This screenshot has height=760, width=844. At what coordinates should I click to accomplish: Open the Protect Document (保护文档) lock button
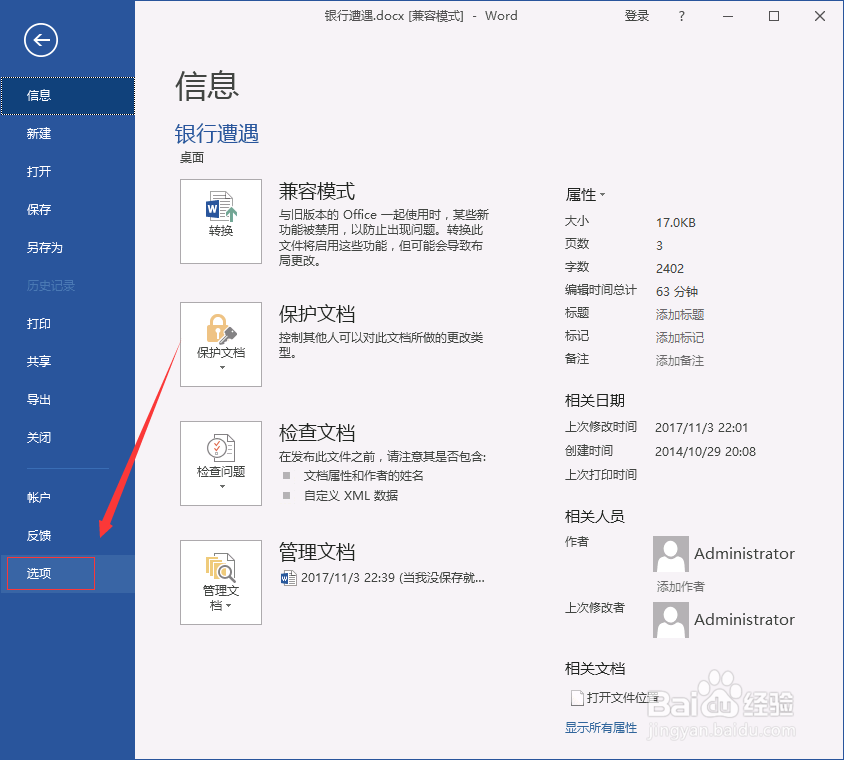tap(221, 344)
